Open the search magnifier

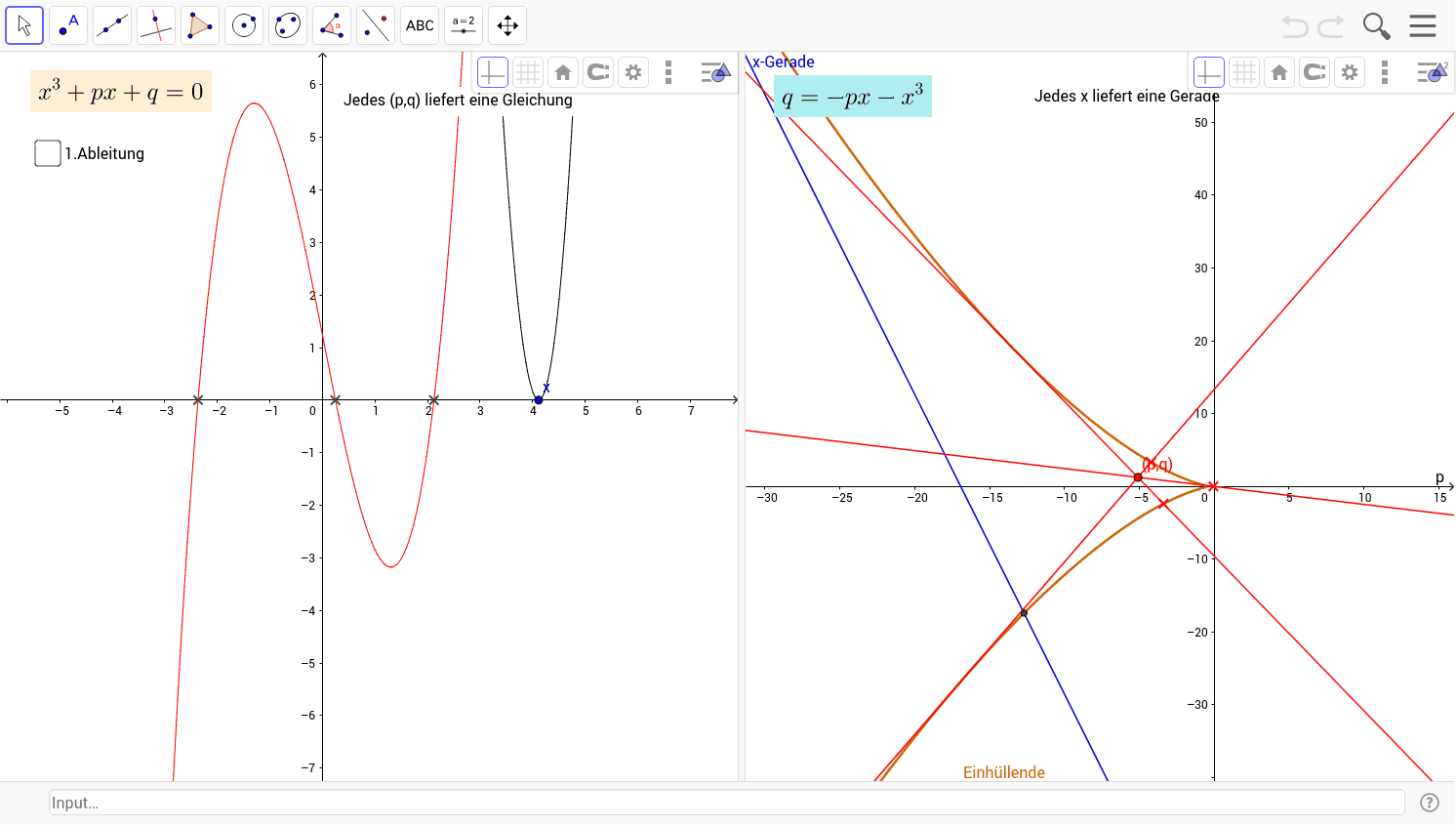click(x=1376, y=26)
